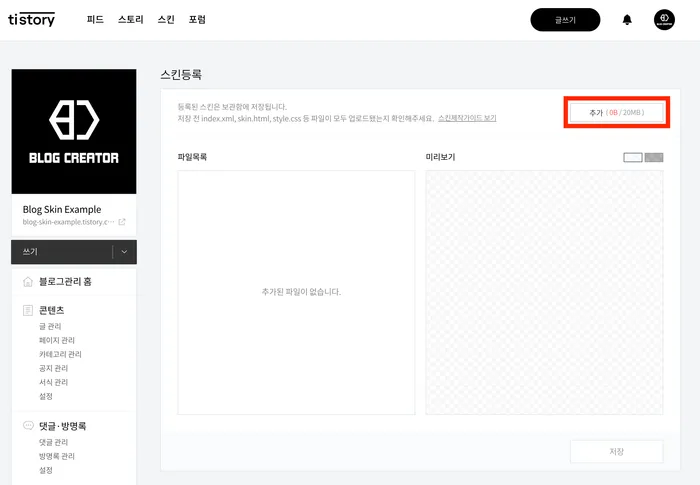
Task: Open the 피드 menu
Action: [x=95, y=19]
